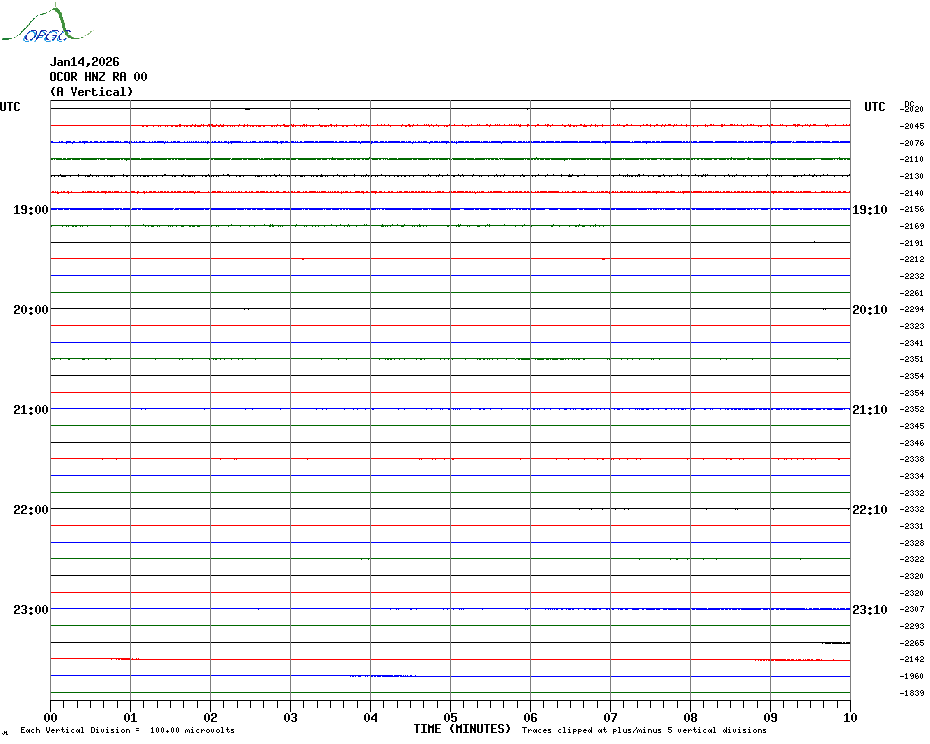Click the TIME (MINUTES) axis title

(462, 729)
